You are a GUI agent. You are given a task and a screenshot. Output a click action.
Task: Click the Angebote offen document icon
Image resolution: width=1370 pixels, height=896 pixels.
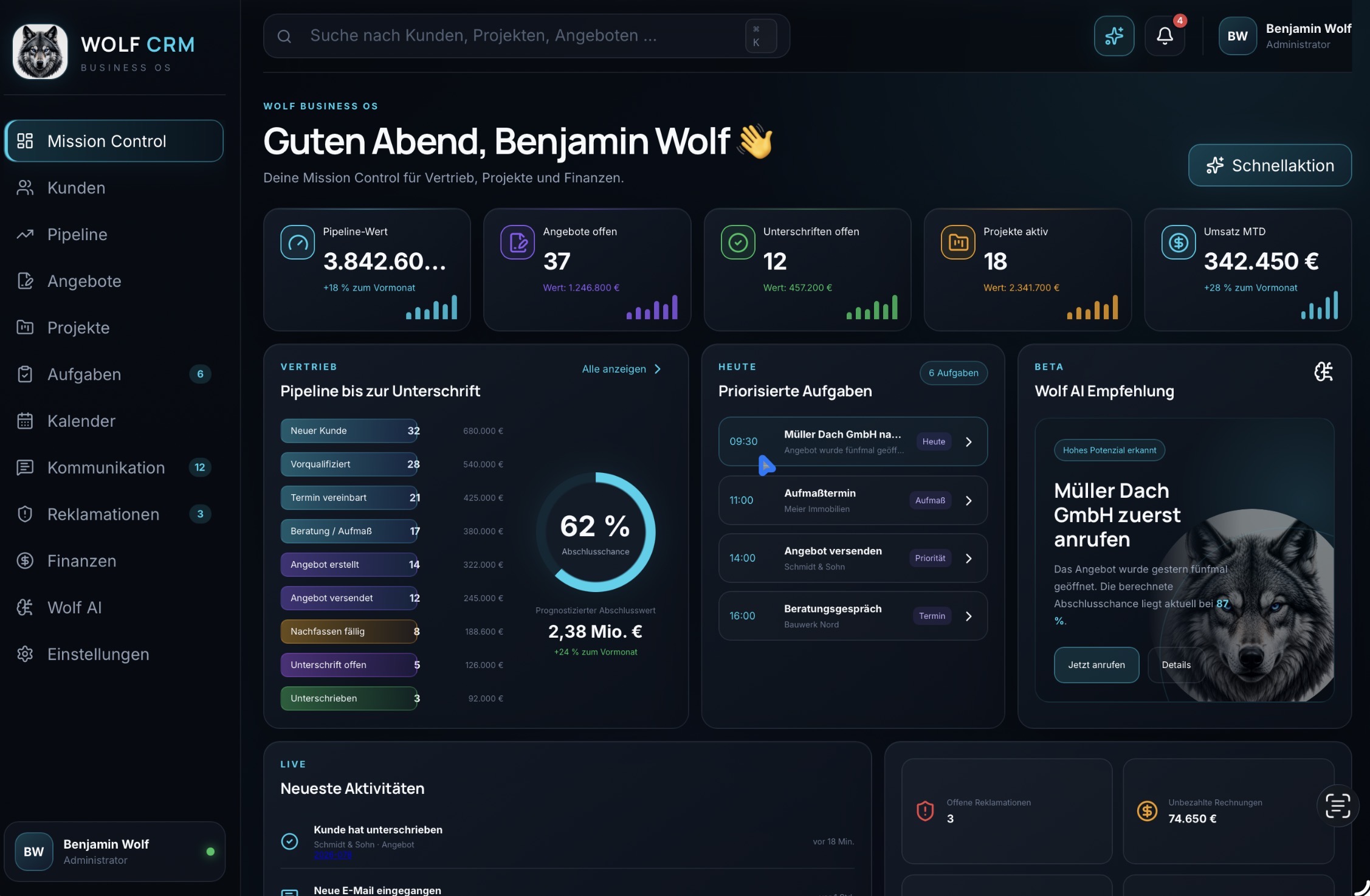(517, 242)
